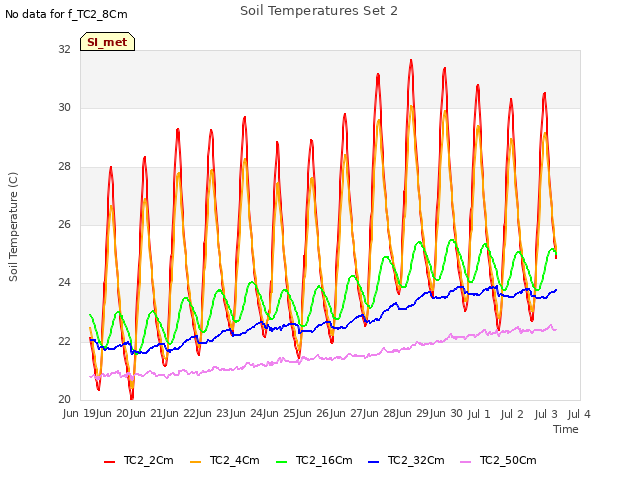
Task: Click the Jun 21 x-axis tick label
Action: pyautogui.click(x=147, y=413)
